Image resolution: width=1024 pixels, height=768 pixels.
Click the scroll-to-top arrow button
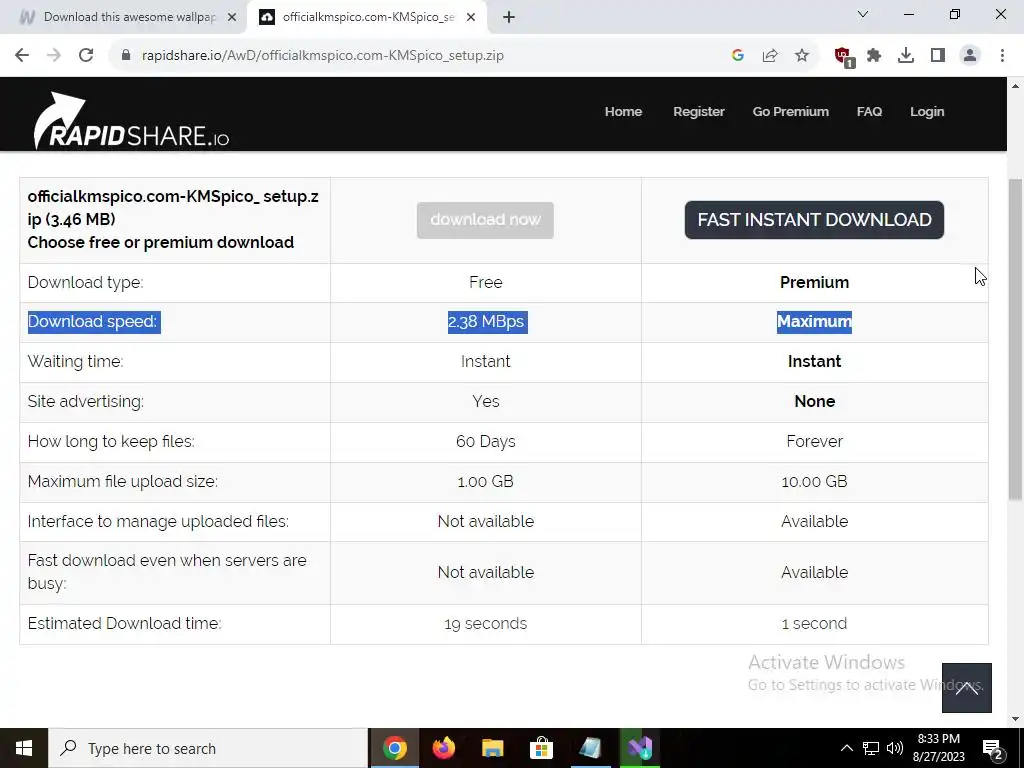967,688
